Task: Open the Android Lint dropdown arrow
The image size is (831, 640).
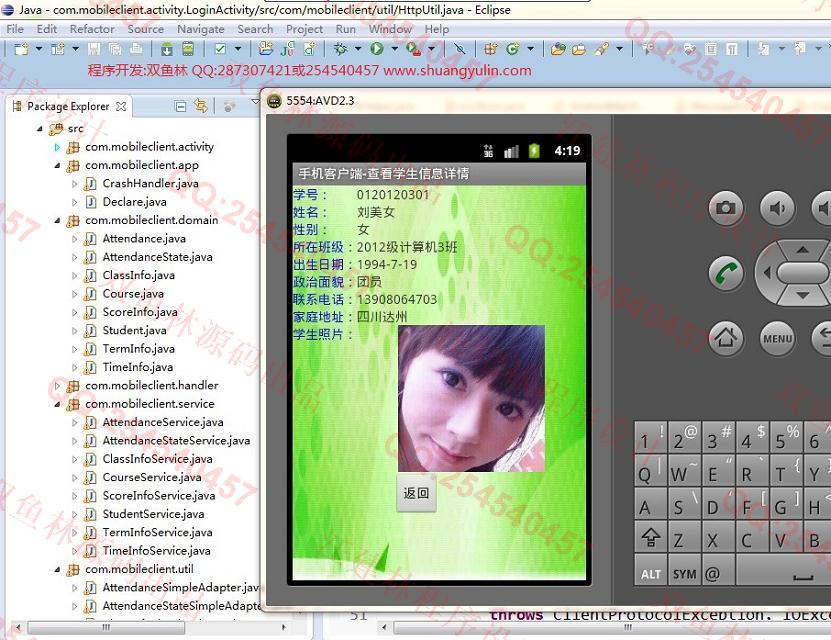Action: [238, 49]
